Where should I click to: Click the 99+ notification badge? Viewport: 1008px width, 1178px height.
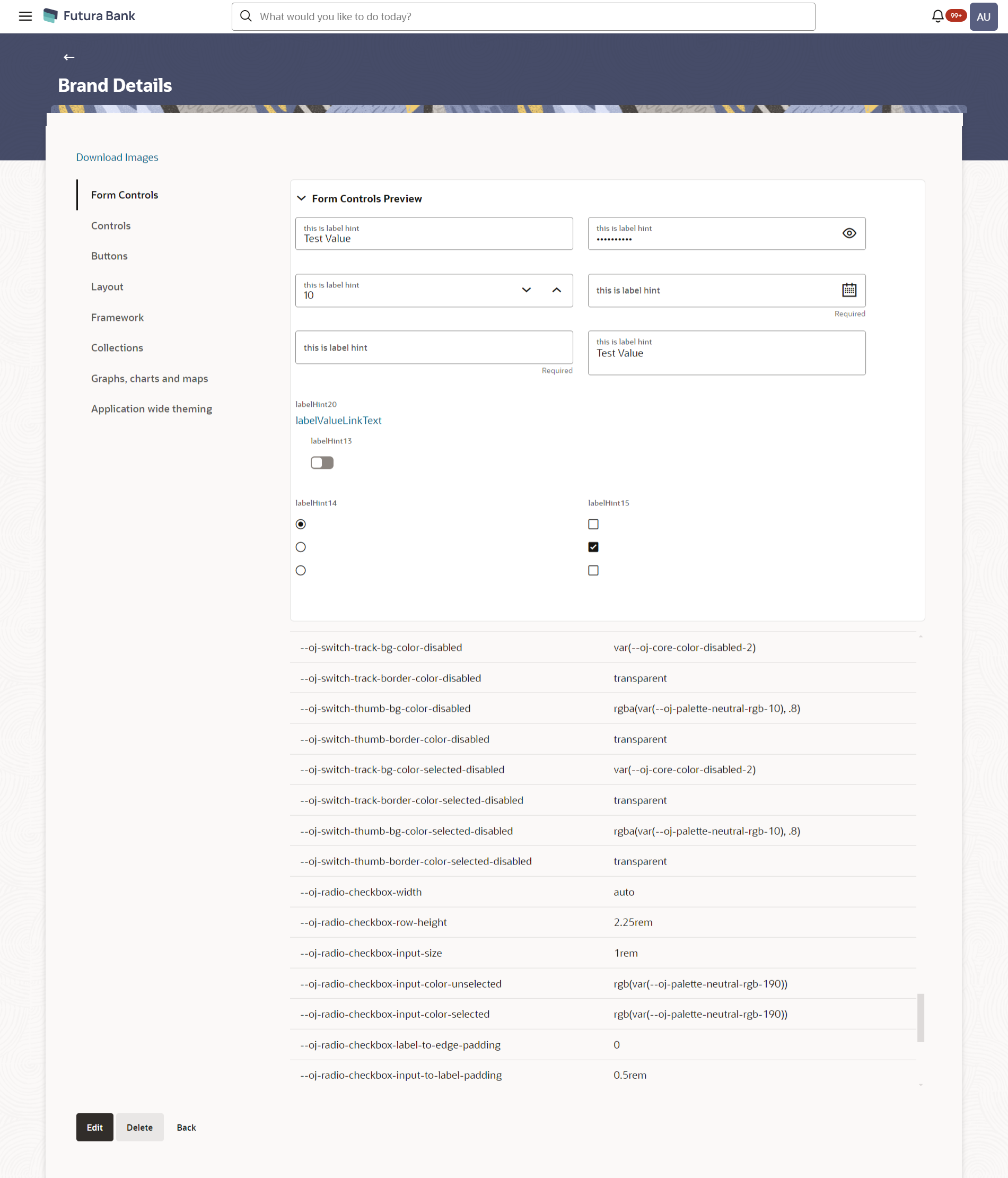(956, 15)
